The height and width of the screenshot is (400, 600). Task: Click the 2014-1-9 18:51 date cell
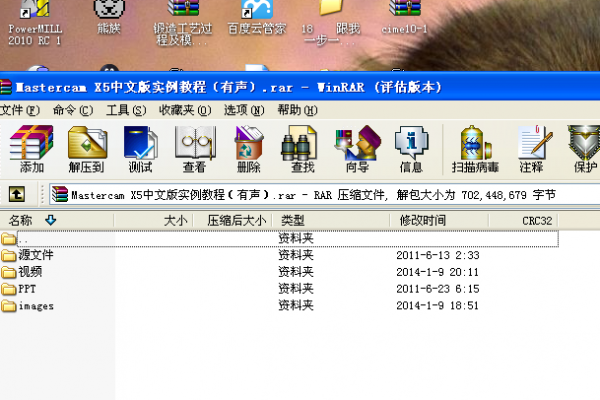(437, 306)
